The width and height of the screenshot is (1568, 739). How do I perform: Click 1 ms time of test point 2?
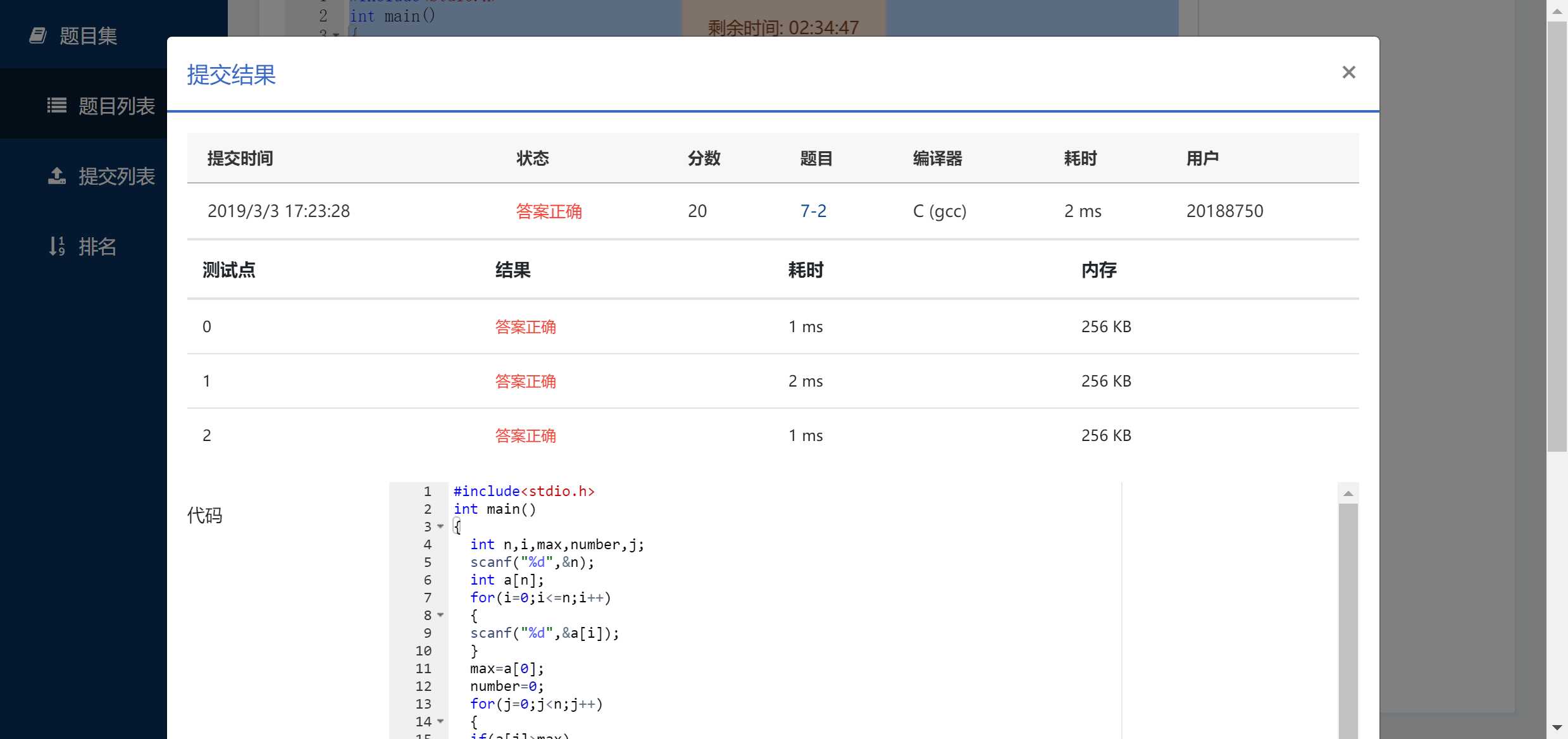(x=806, y=435)
